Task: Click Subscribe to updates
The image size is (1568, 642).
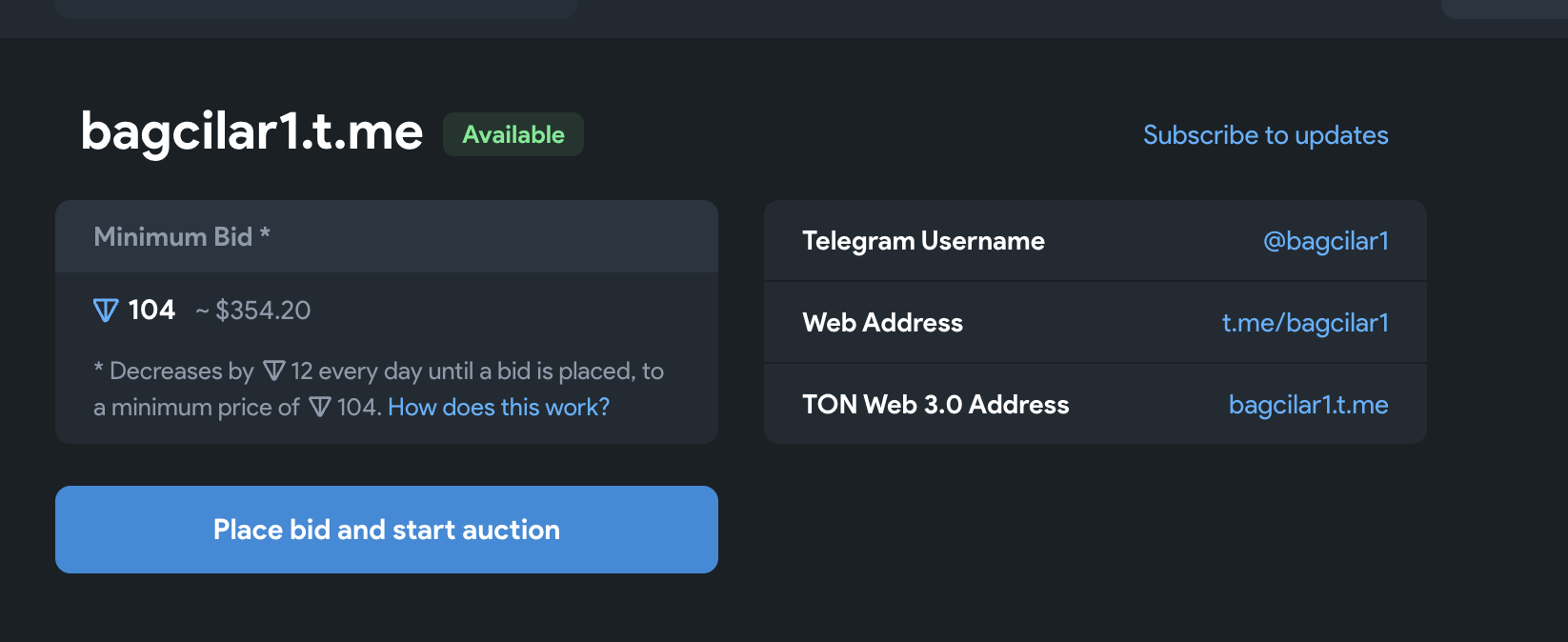Action: [1265, 135]
